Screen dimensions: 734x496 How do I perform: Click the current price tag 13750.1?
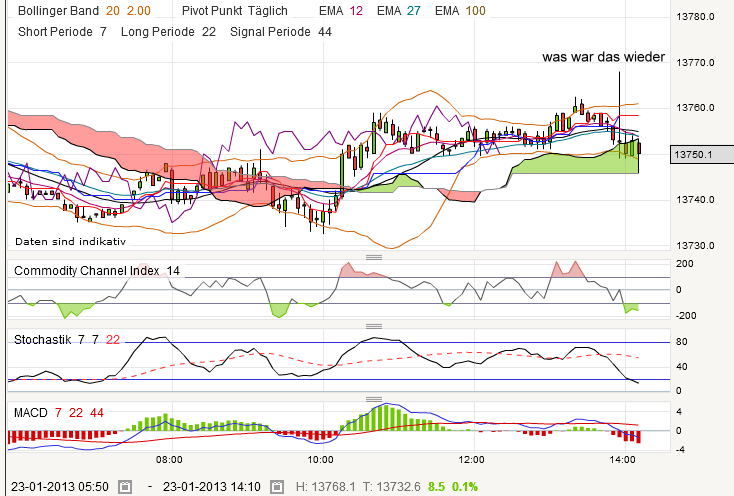pos(702,154)
